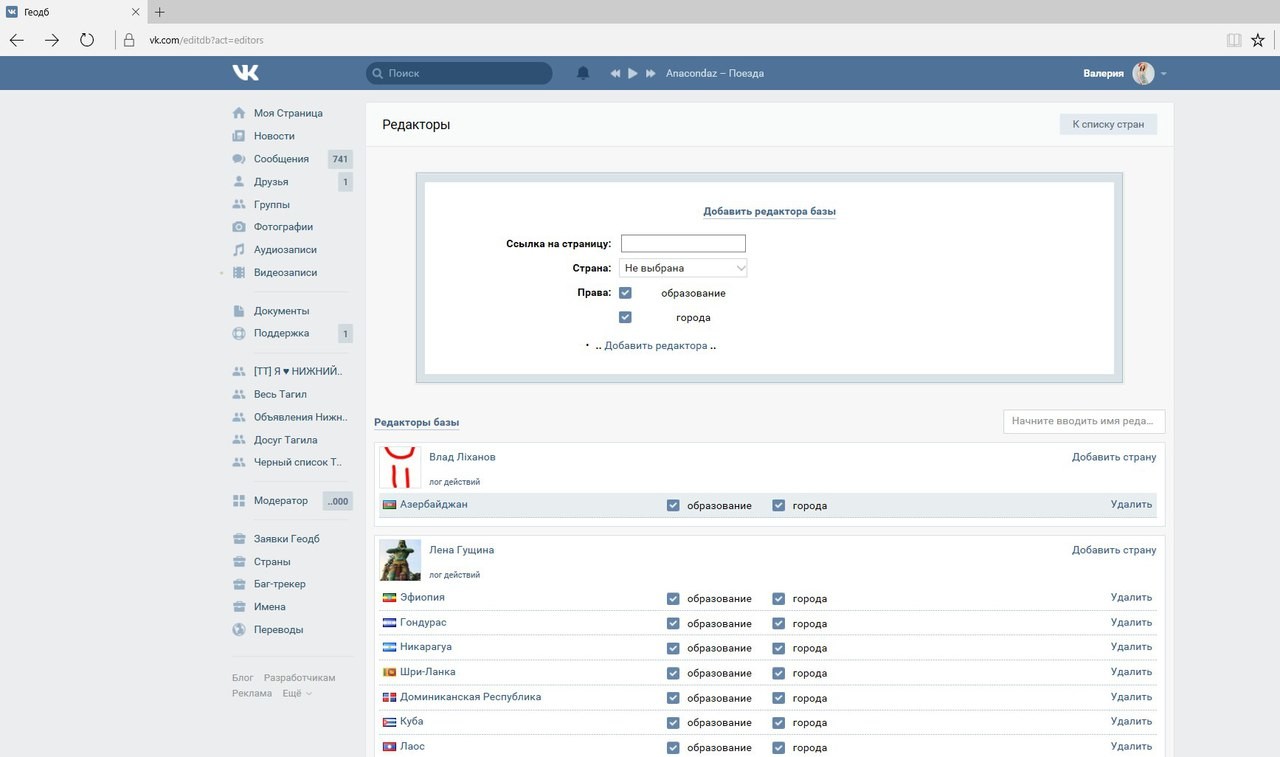Open Имена in the sidebar
Viewport: 1280px width, 757px height.
(x=270, y=607)
